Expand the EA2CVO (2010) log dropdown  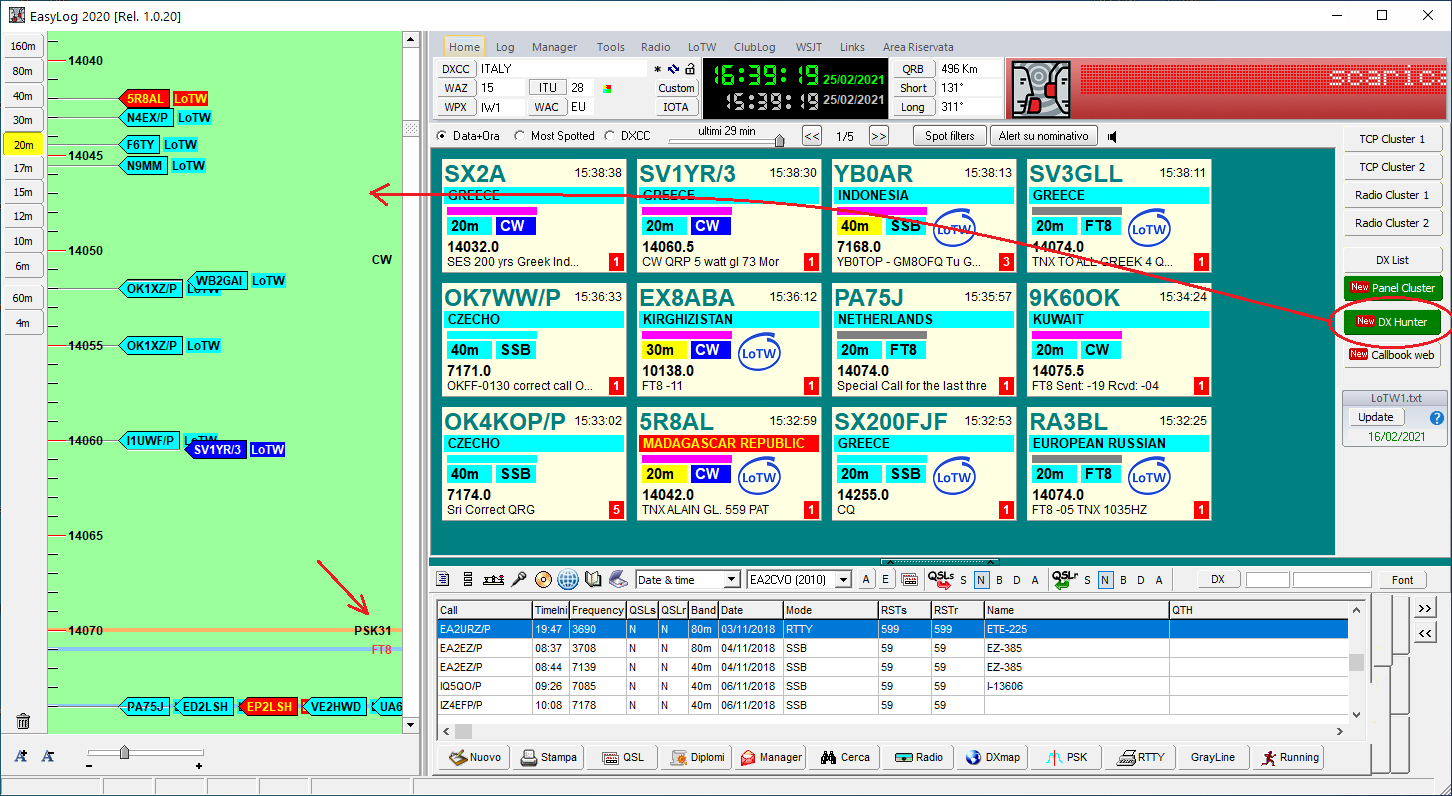[x=843, y=580]
